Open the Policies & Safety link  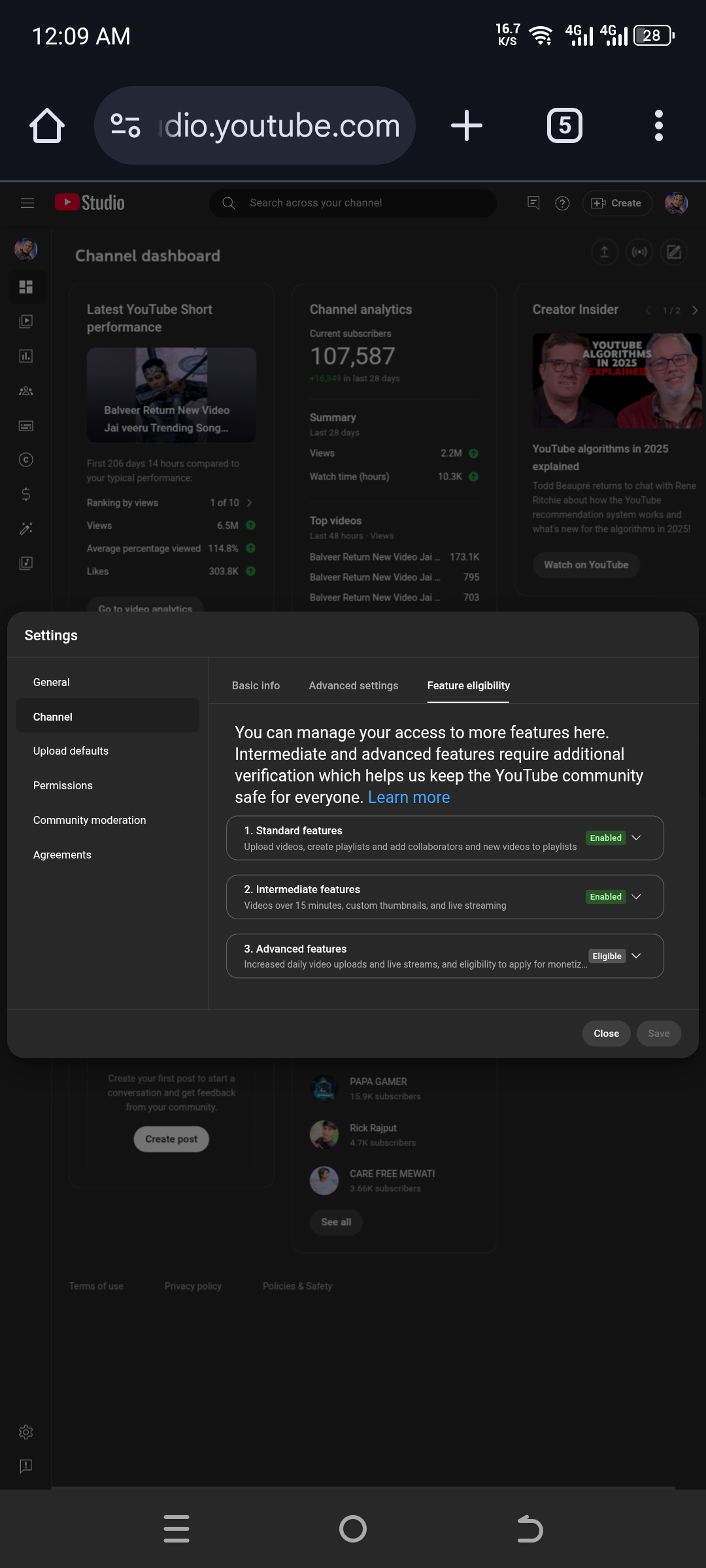[x=297, y=1286]
